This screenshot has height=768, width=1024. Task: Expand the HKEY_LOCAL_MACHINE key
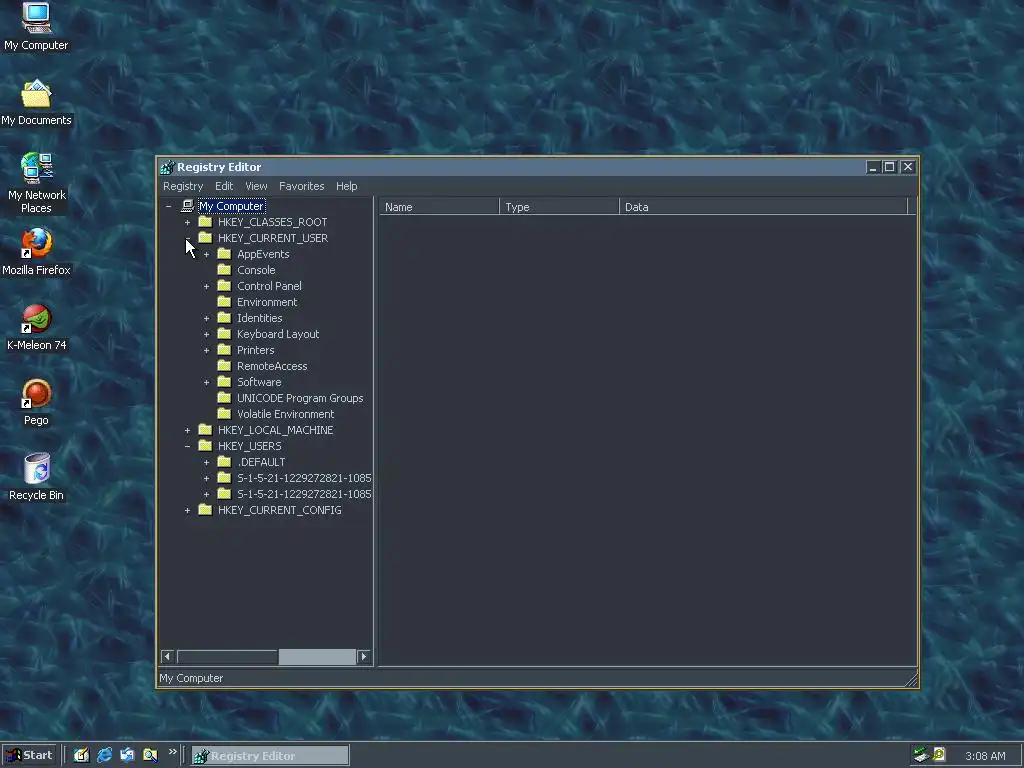[x=187, y=430]
